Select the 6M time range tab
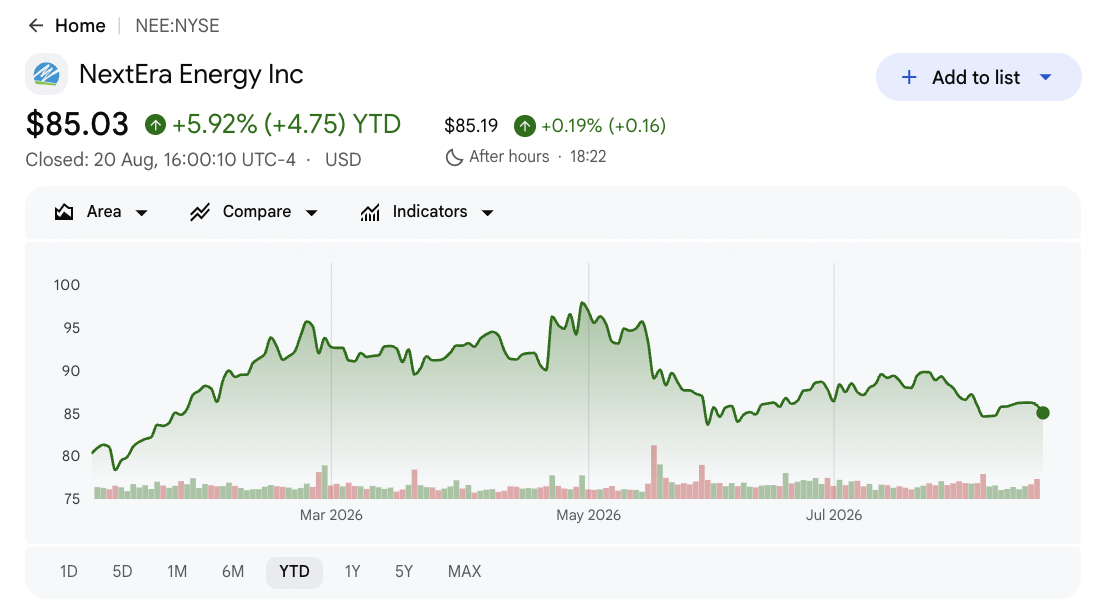The height and width of the screenshot is (602, 1100). click(x=233, y=572)
